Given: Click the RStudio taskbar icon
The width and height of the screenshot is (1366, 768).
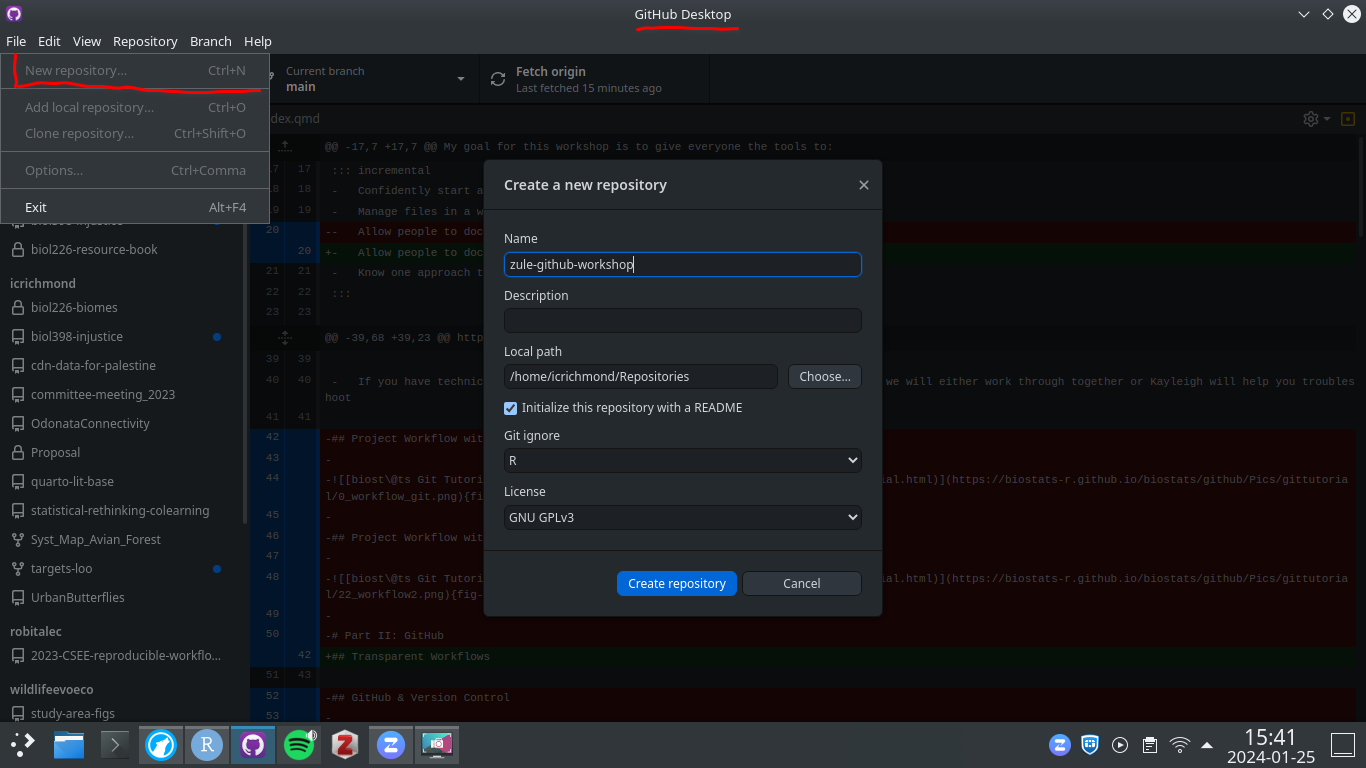Looking at the screenshot, I should pyautogui.click(x=206, y=744).
